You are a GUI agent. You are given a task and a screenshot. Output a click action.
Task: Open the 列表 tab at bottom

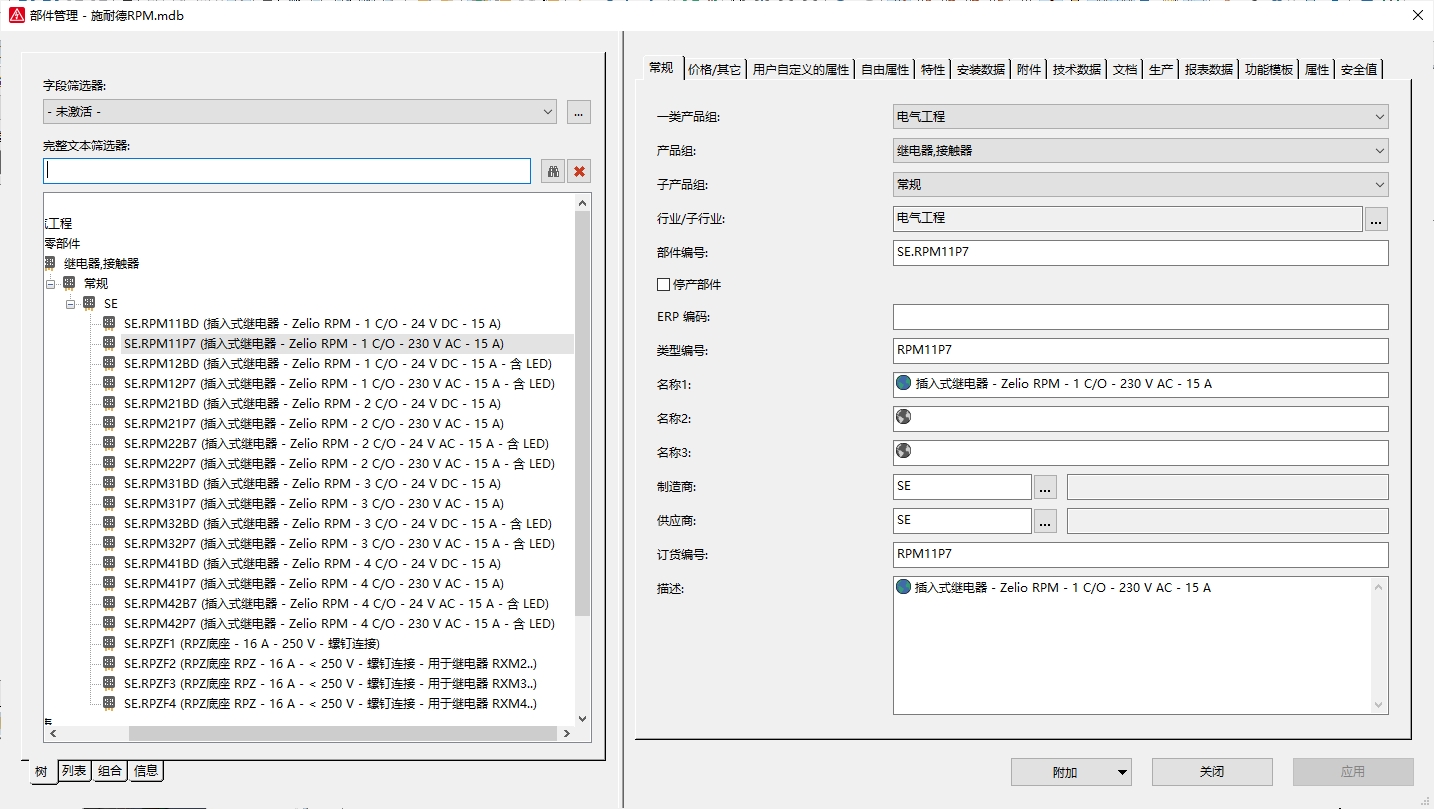(74, 771)
